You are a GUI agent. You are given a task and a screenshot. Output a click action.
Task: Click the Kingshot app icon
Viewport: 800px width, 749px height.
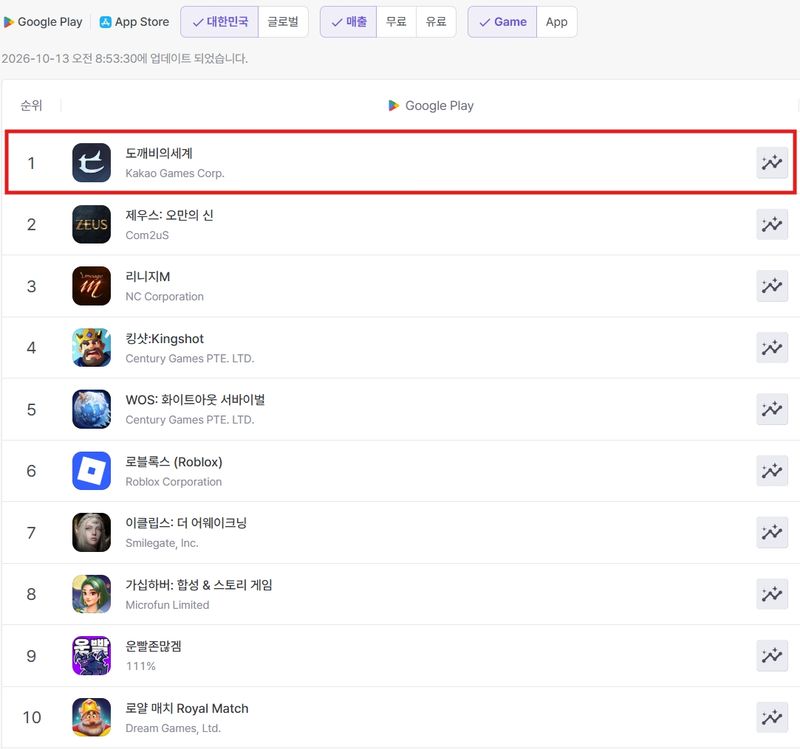pos(91,348)
